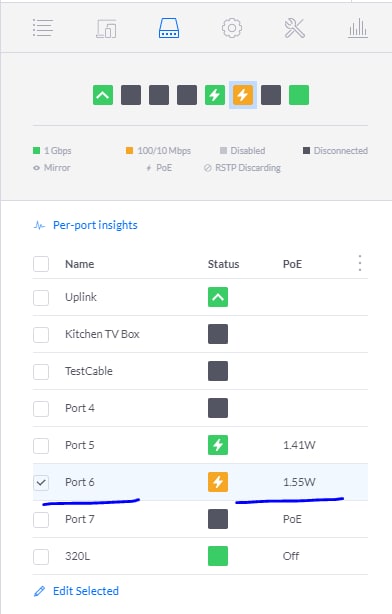The width and height of the screenshot is (392, 614).
Task: Open the Config gear tab
Action: click(x=232, y=28)
